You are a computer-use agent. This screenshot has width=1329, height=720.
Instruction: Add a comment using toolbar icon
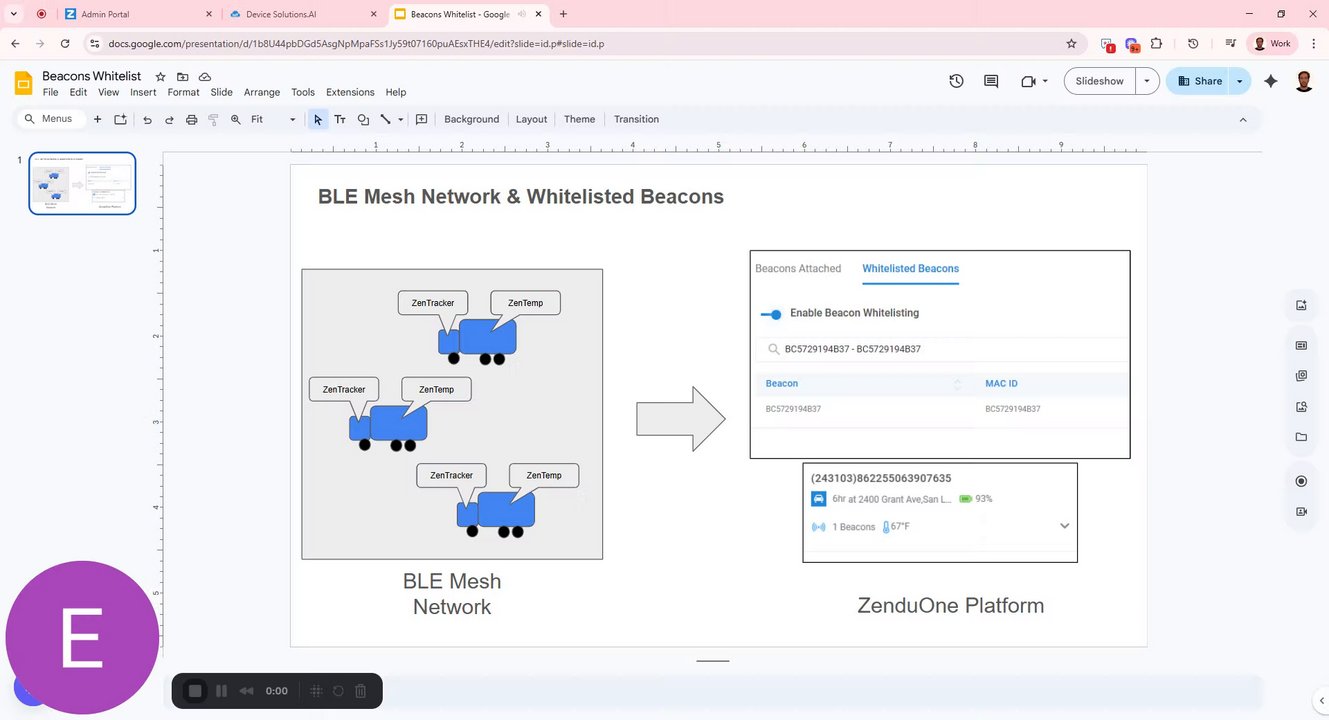tap(422, 119)
